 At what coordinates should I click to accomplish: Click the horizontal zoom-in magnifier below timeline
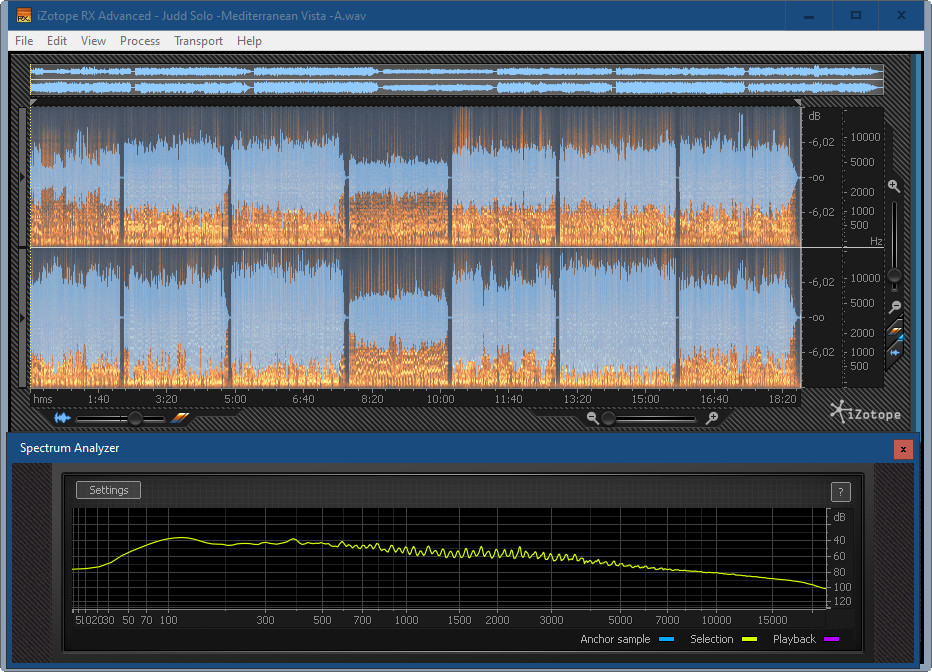pos(711,418)
